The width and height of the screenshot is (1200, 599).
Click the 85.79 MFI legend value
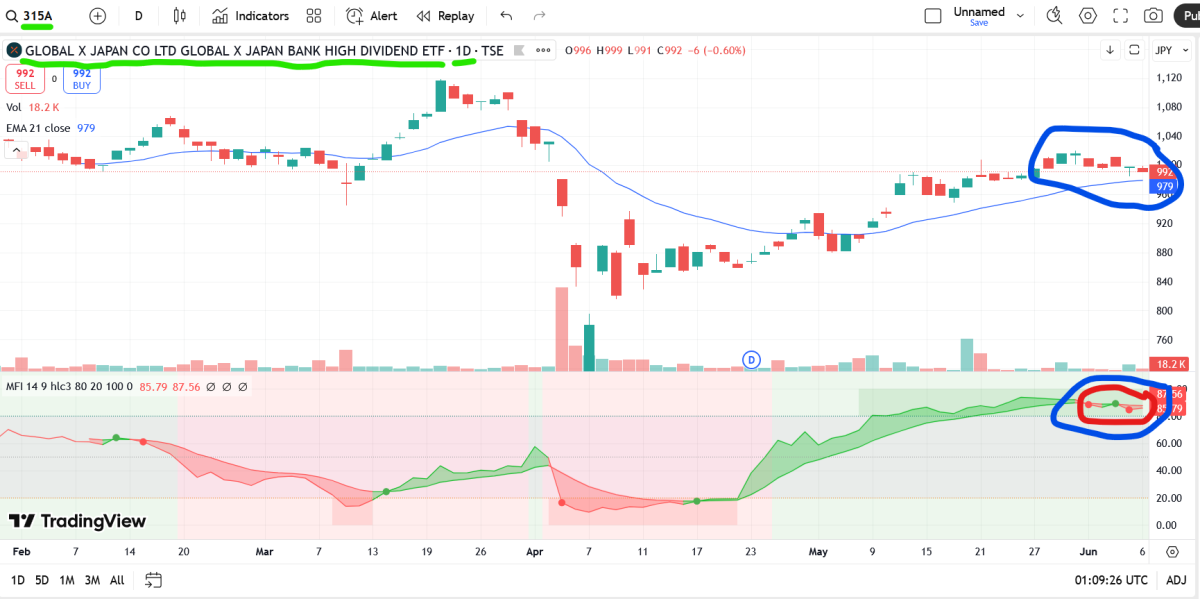153,386
